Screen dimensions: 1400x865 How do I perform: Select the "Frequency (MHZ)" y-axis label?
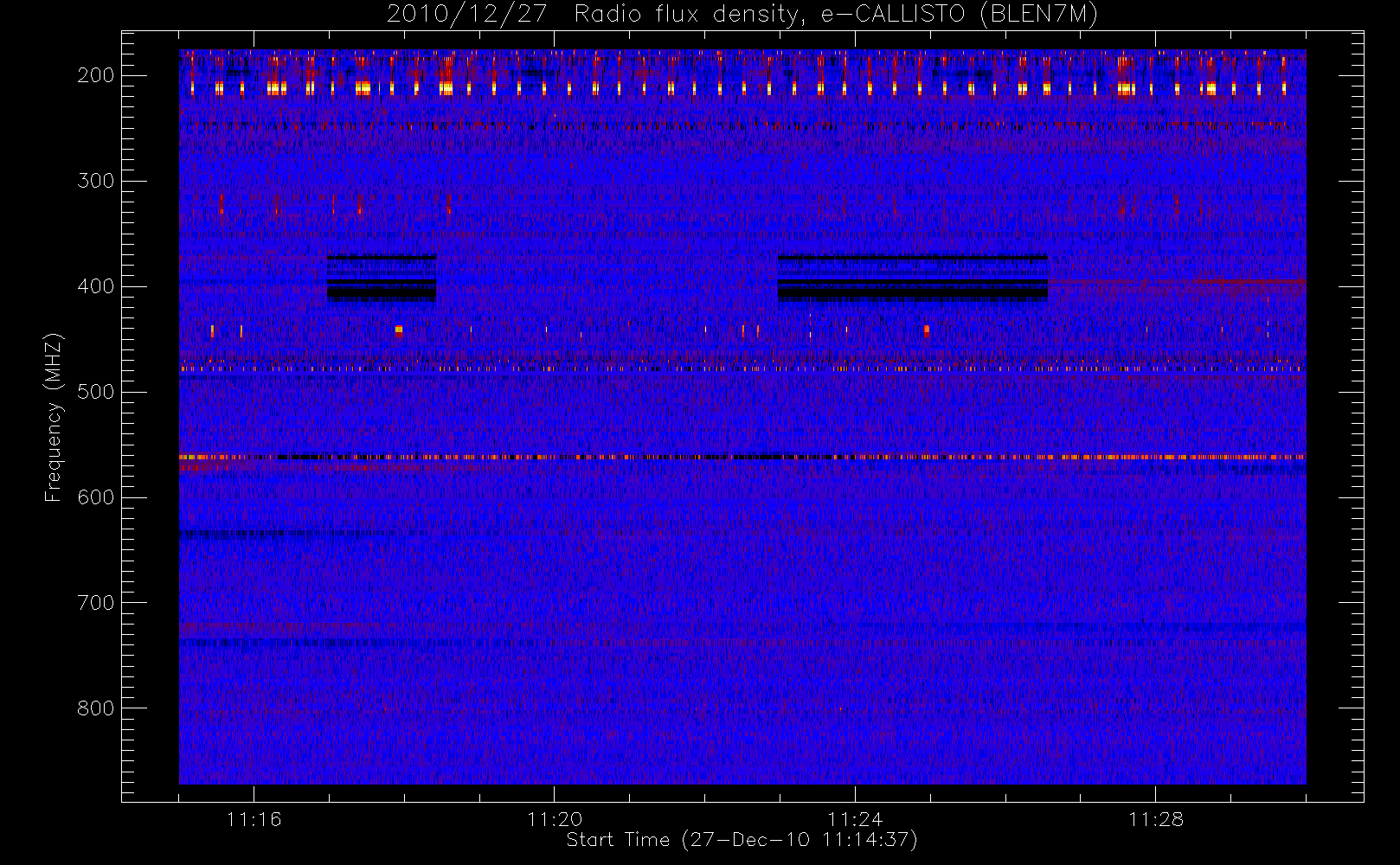click(54, 417)
